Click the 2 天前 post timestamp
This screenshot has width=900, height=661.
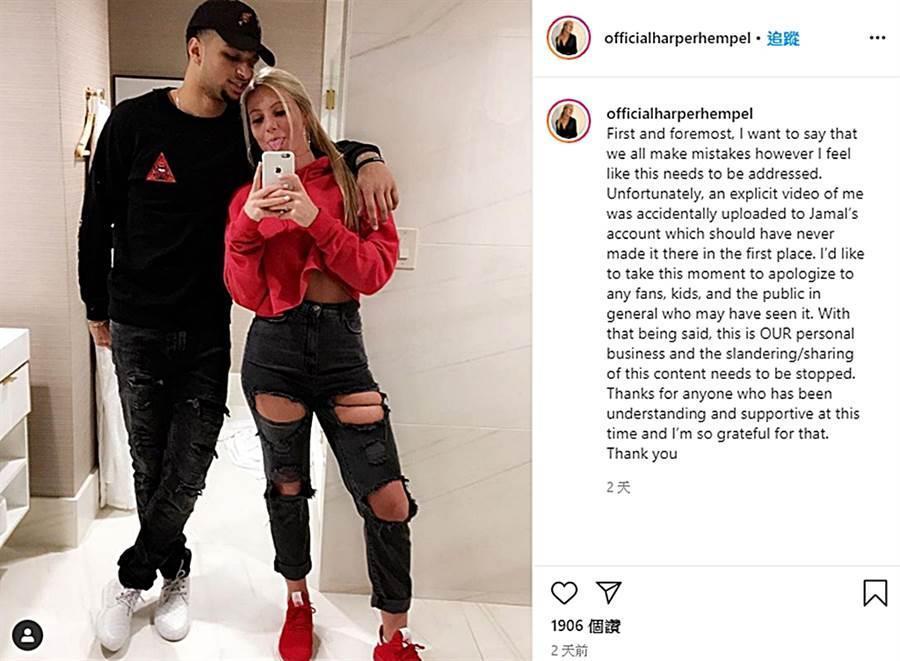pos(569,651)
